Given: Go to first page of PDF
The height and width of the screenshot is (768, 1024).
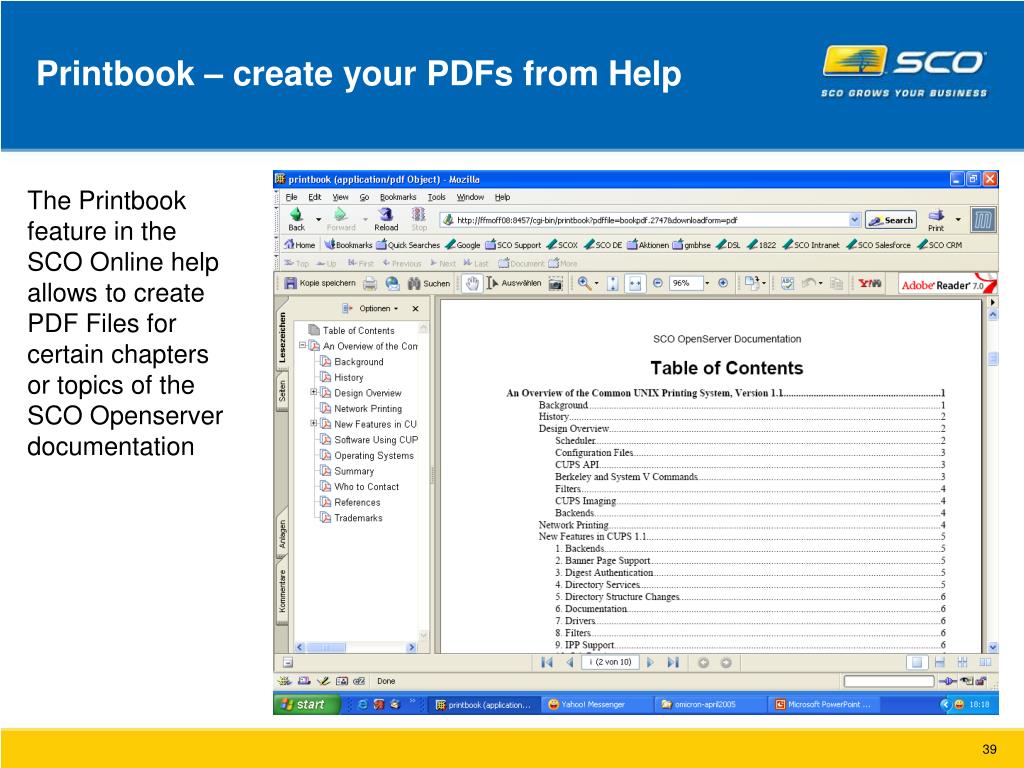Looking at the screenshot, I should click(x=547, y=662).
